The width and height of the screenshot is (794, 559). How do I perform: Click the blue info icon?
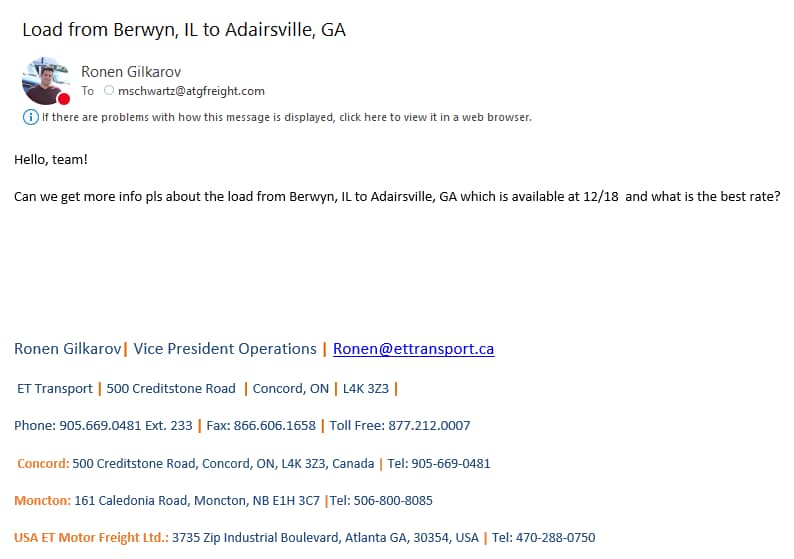(x=30, y=117)
